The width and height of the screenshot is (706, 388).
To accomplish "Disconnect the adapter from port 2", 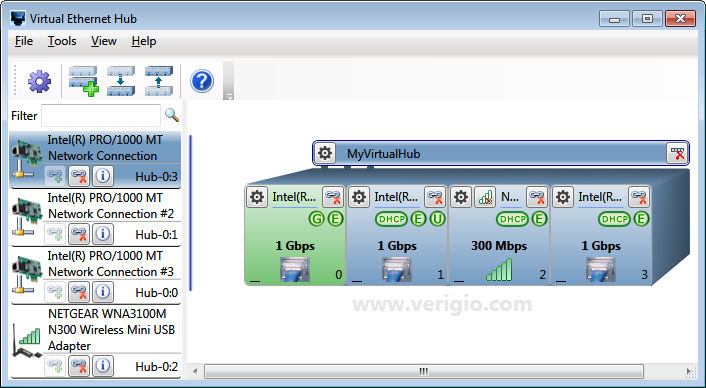I will click(537, 197).
